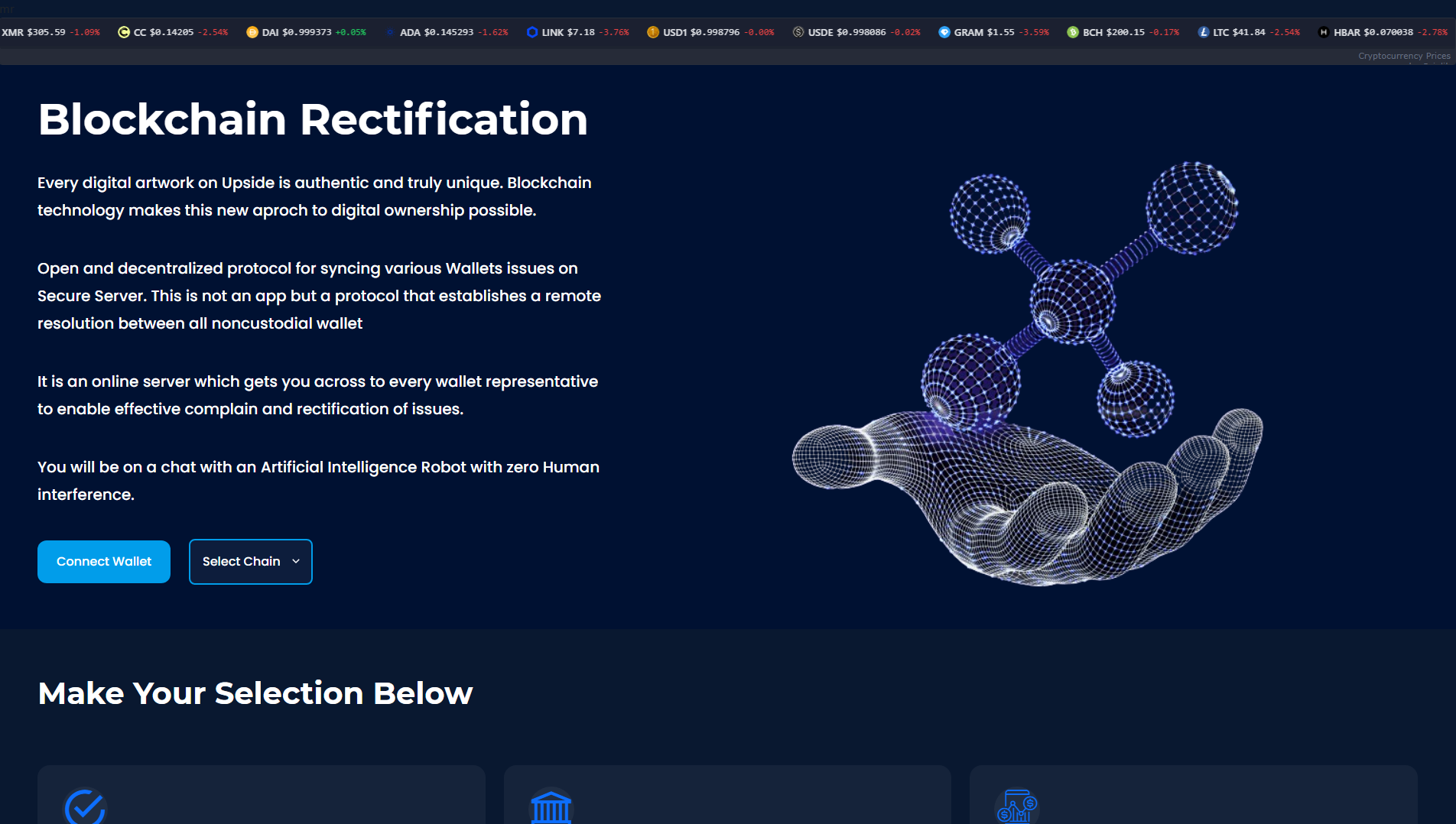Click the blue checkmark circle card icon
The image size is (1456, 824).
pos(85,806)
